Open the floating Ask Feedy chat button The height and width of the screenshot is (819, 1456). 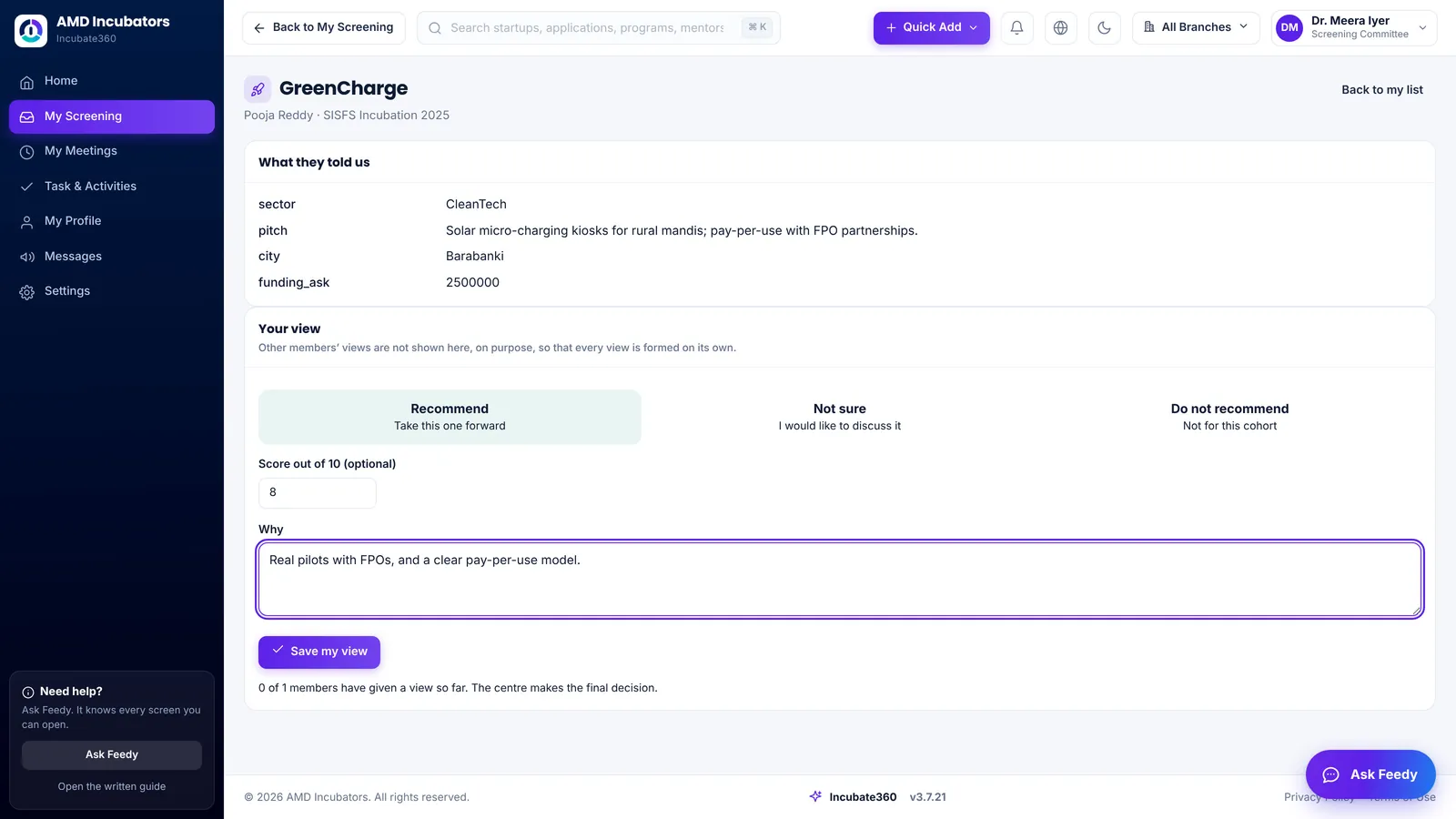[1370, 774]
